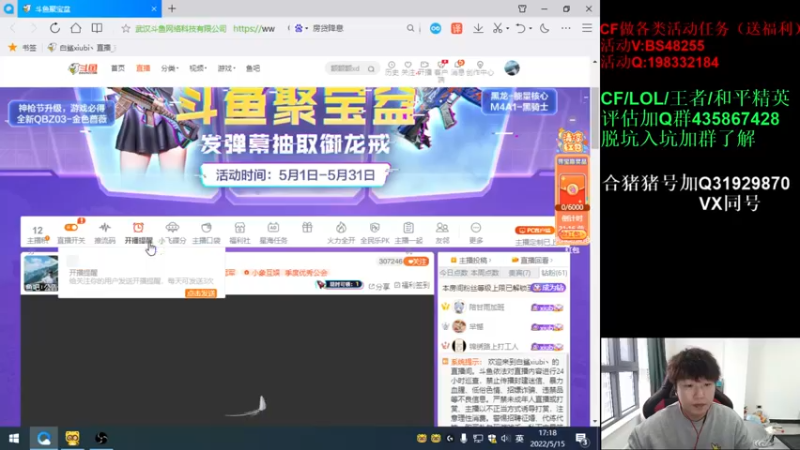Viewport: 800px width, 450px height.
Task: Click the 分享 share link
Action: (379, 286)
